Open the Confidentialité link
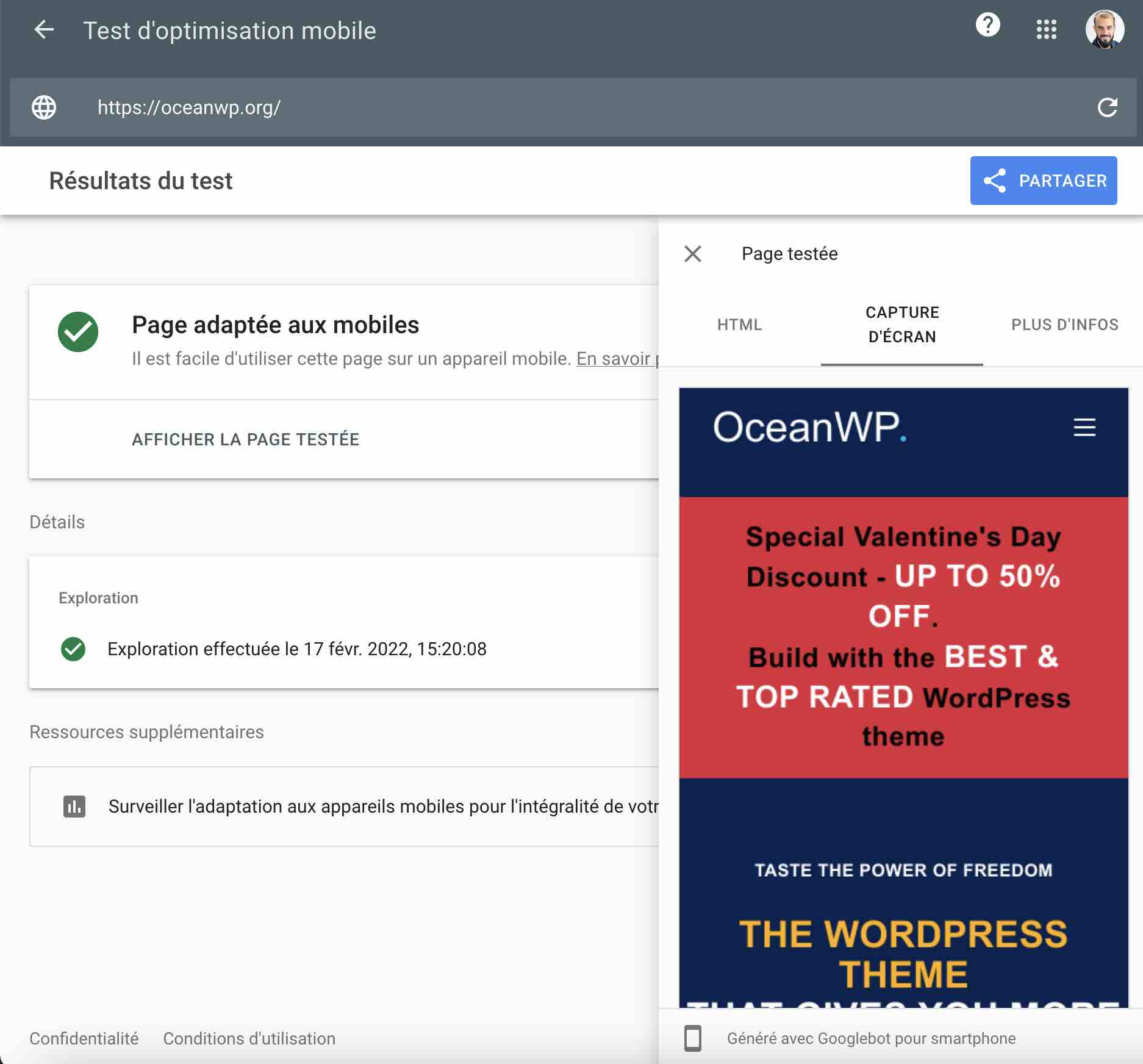This screenshot has height=1064, width=1143. coord(84,1038)
